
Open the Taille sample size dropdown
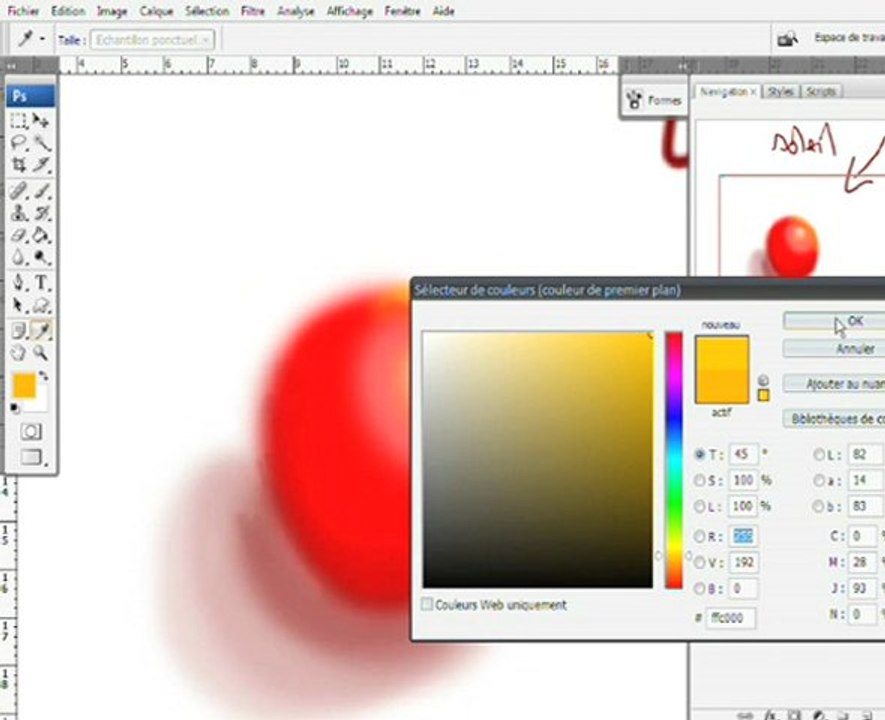152,39
